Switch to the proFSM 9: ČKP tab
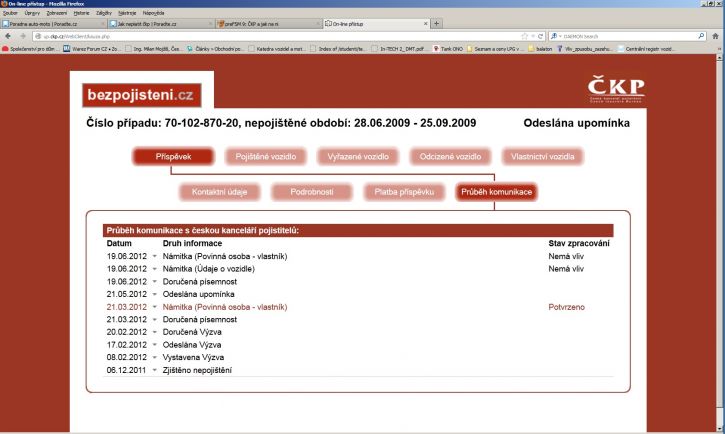Image resolution: width=725 pixels, height=434 pixels. 269,24
